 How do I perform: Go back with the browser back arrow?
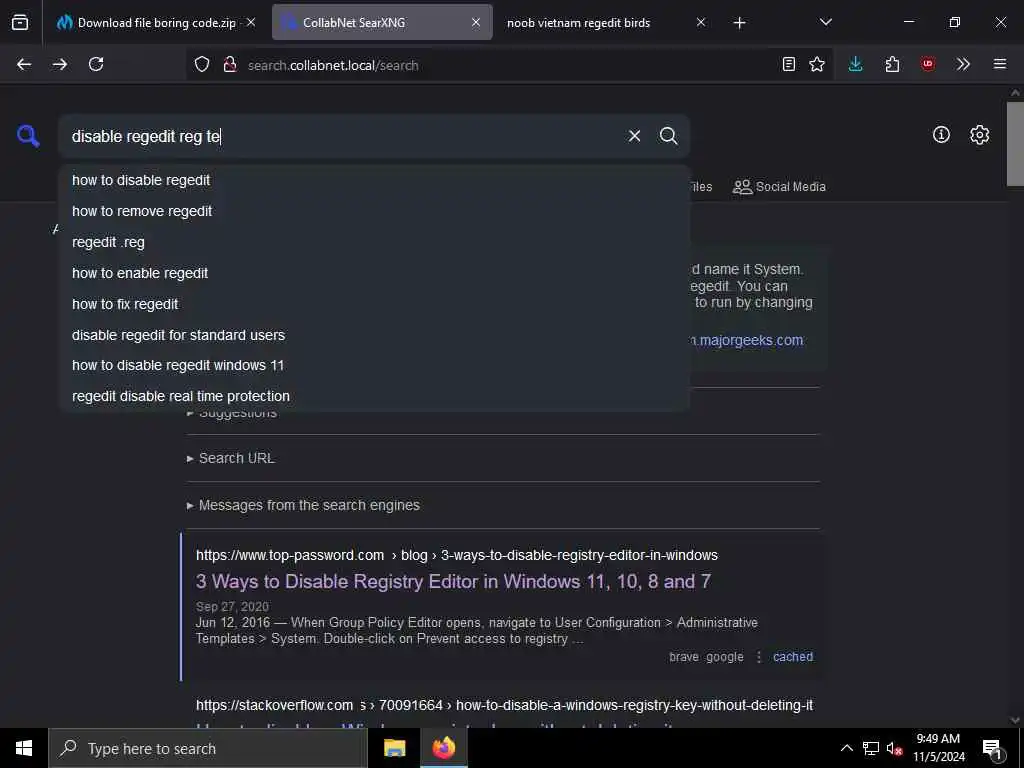pos(24,64)
